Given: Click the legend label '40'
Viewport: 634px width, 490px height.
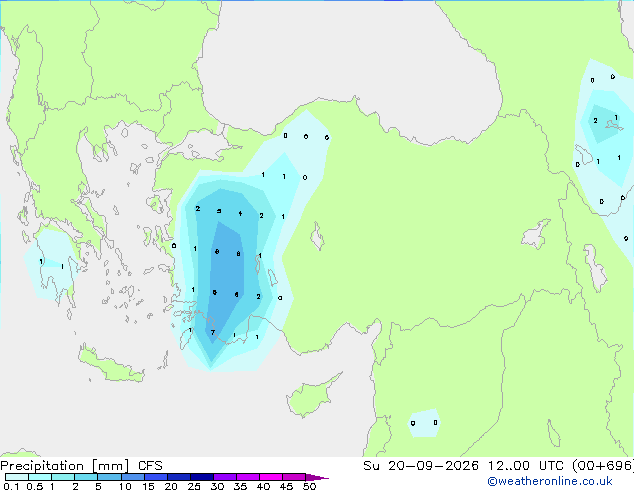Looking at the screenshot, I should 263,486.
